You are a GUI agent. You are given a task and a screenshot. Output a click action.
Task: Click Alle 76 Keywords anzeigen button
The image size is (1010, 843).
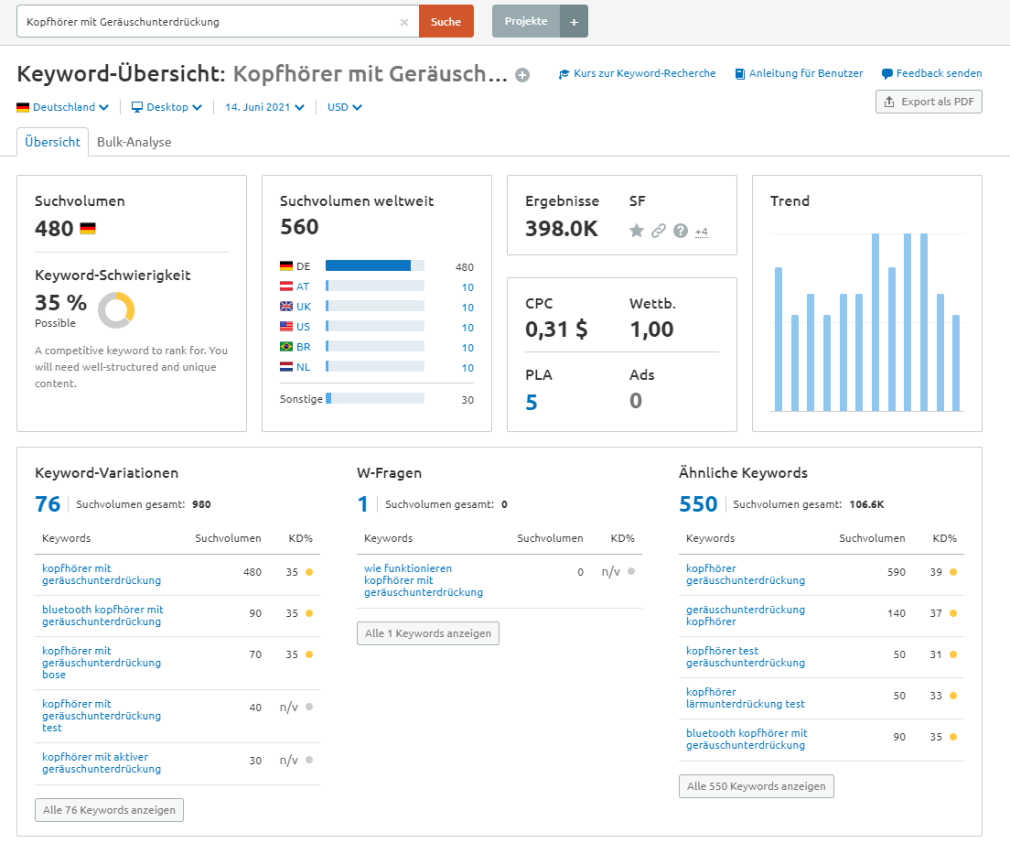[x=109, y=810]
